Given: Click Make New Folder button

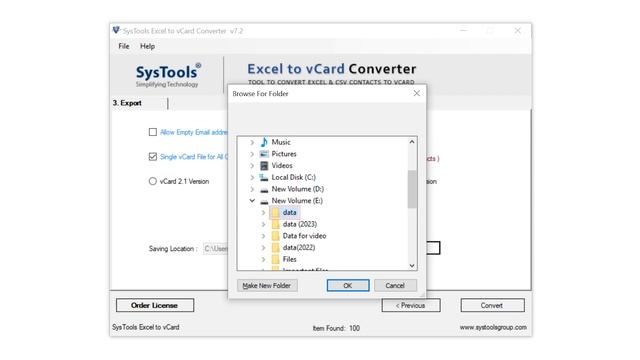Looking at the screenshot, I should coord(267,286).
